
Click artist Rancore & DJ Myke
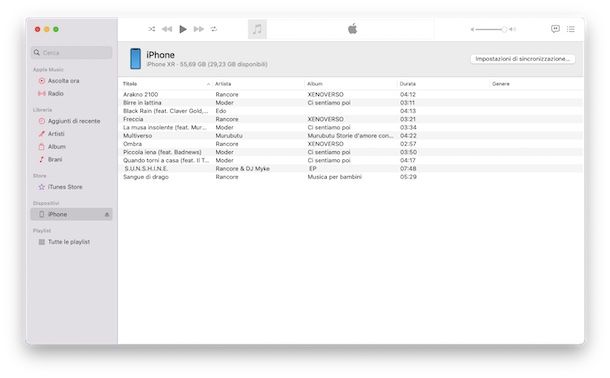[243, 168]
